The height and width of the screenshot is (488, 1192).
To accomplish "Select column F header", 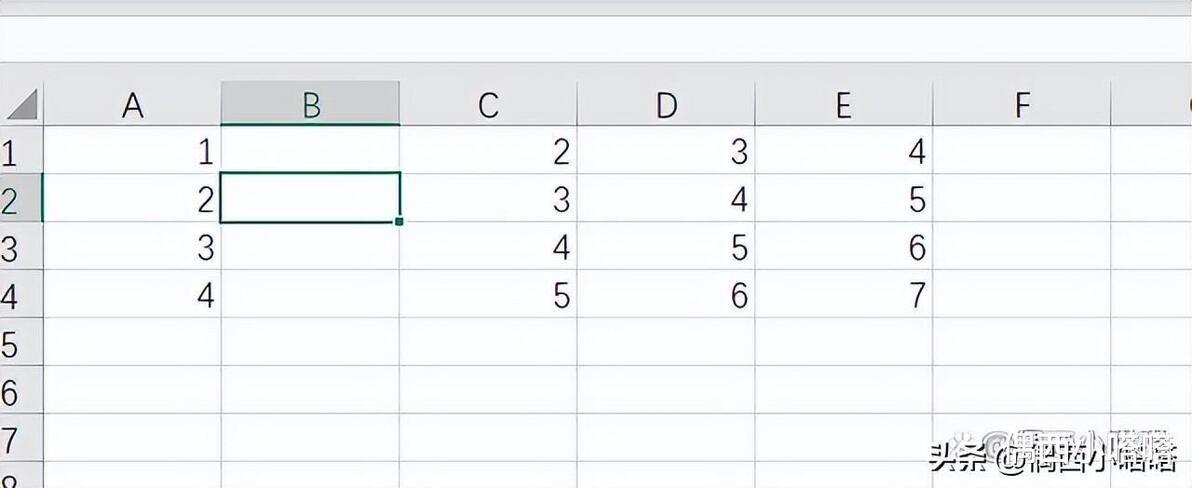I will [x=1022, y=105].
